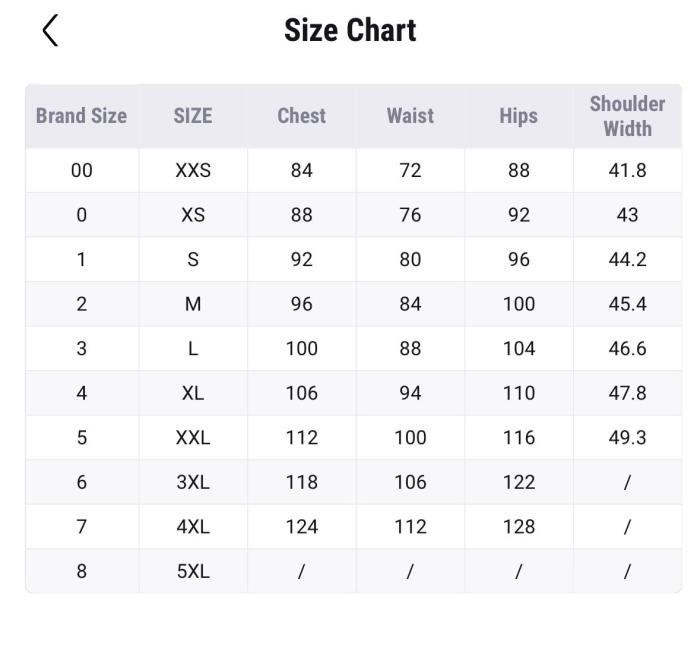Click the 5XL size cell
Image resolution: width=700 pixels, height=645 pixels.
193,572
